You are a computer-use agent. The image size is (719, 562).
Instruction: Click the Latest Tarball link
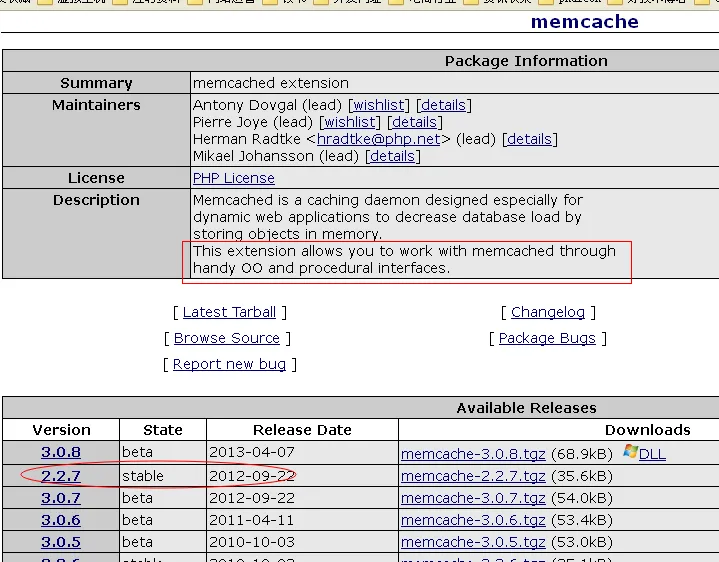tap(229, 312)
